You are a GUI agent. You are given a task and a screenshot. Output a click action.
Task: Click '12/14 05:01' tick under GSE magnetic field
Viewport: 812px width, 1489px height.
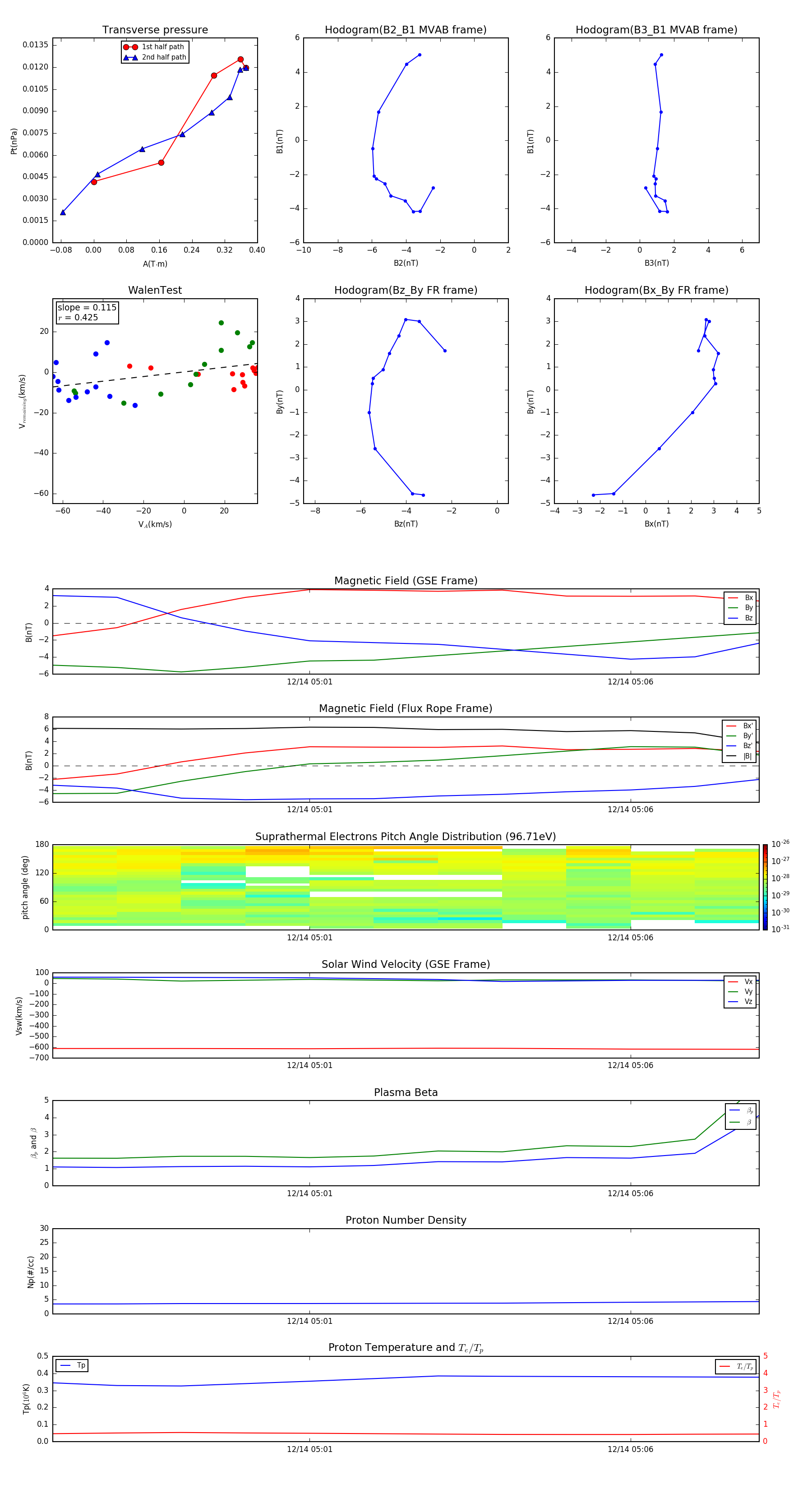[310, 682]
